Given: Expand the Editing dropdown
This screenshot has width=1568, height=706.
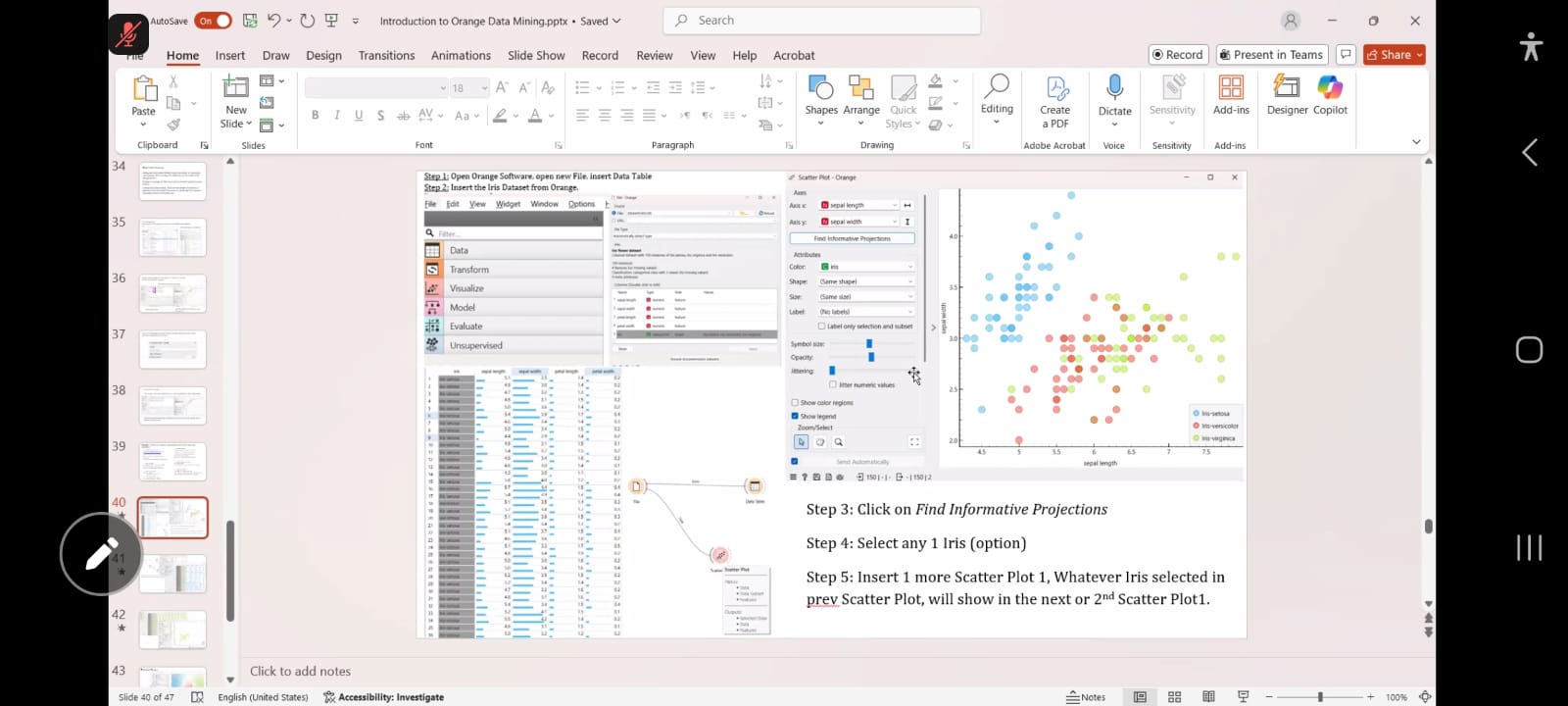Looking at the screenshot, I should (997, 99).
